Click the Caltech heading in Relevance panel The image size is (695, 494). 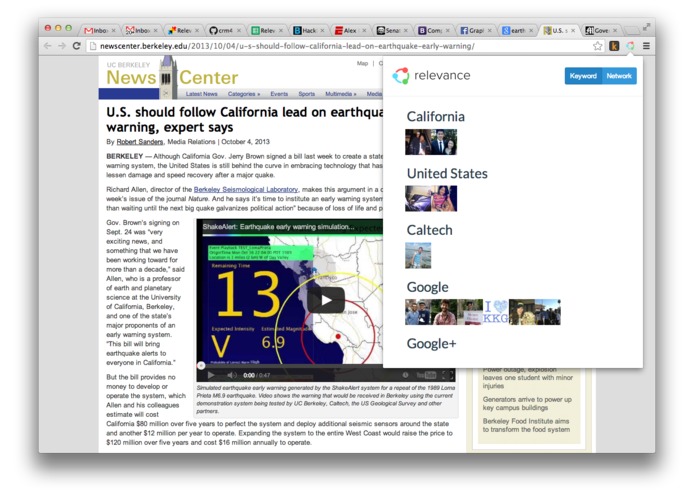429,230
